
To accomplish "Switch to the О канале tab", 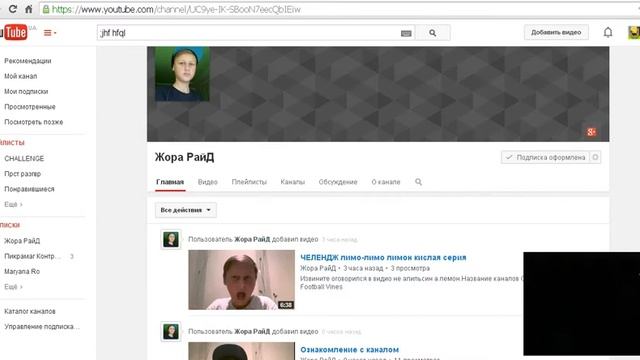I will [x=386, y=182].
